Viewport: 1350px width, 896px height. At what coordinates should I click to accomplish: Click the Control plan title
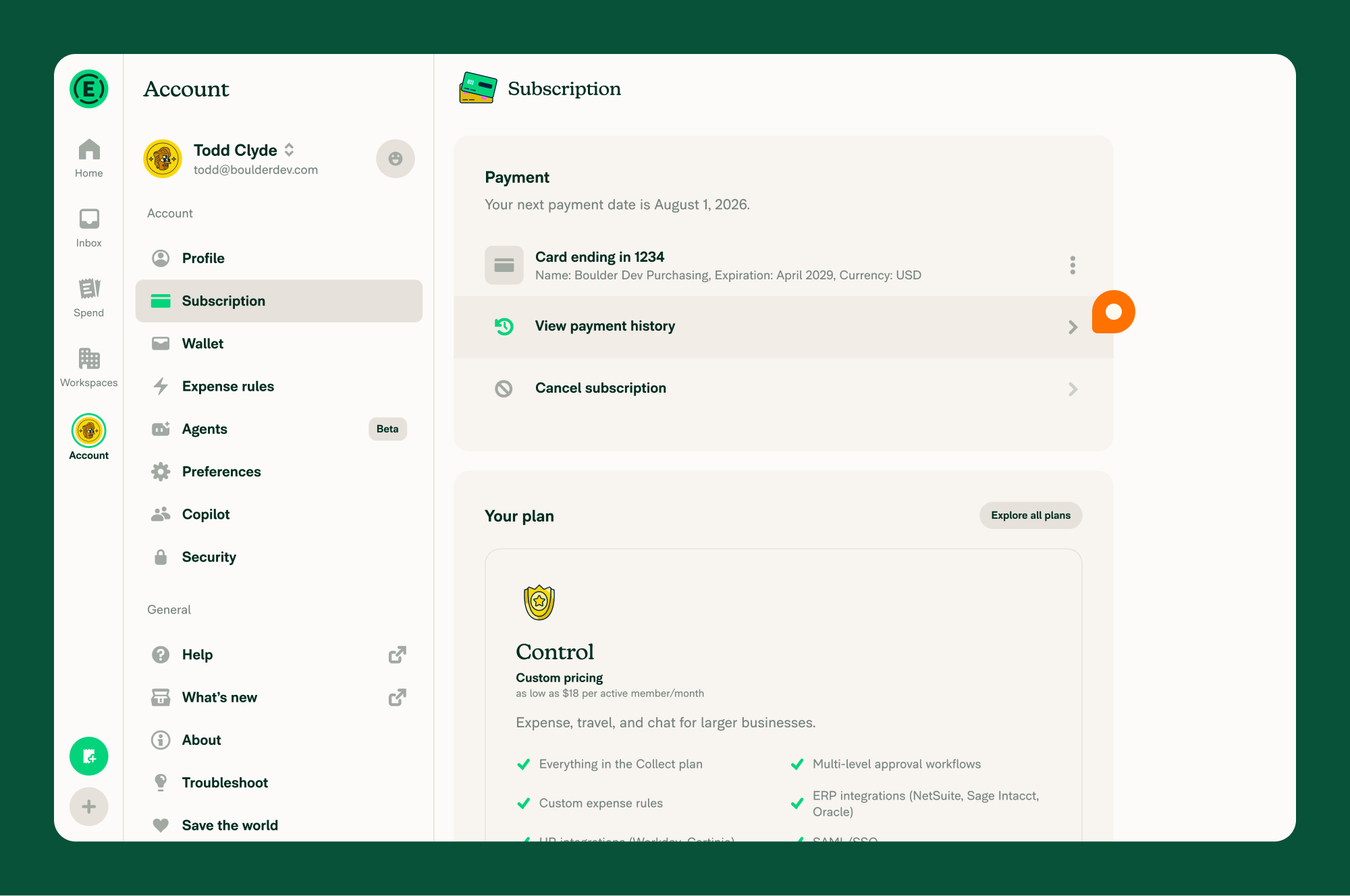[x=555, y=652]
